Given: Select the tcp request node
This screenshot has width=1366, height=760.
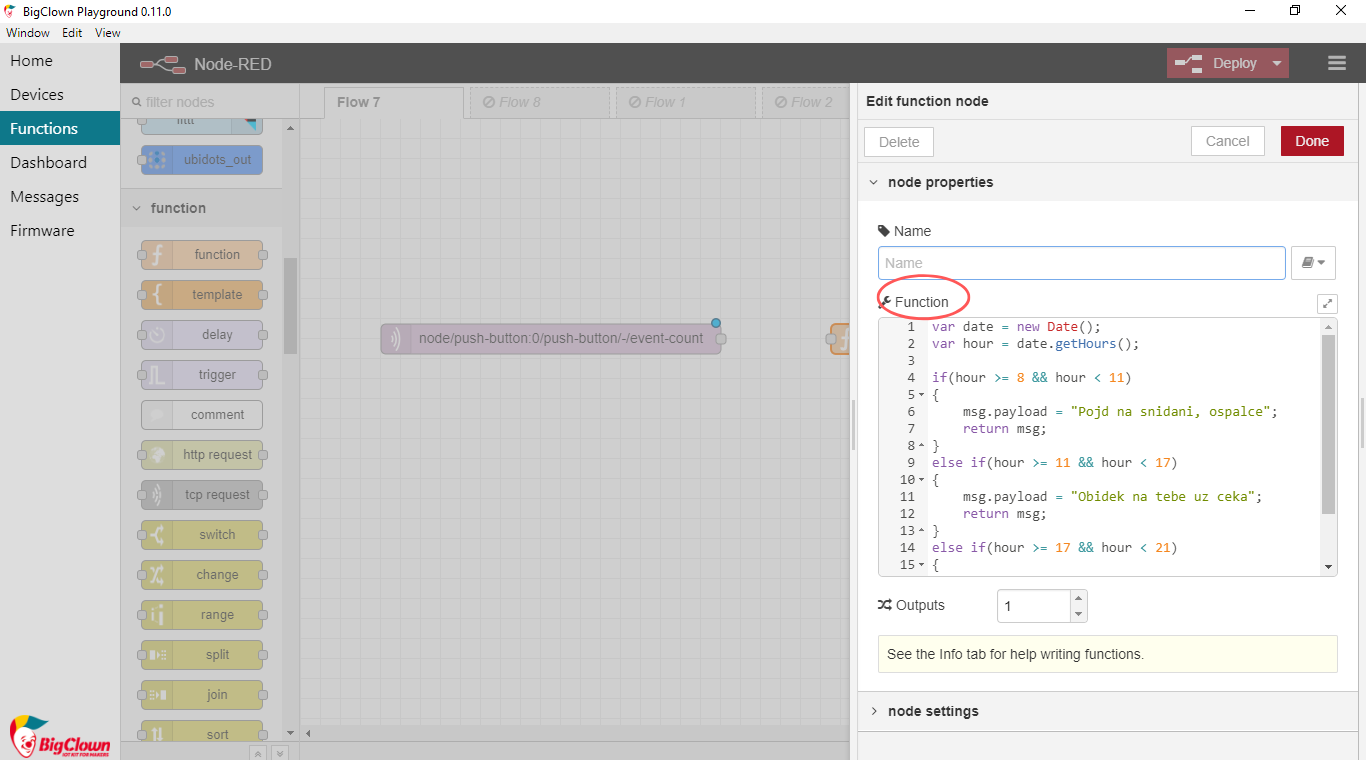Looking at the screenshot, I should (x=202, y=495).
